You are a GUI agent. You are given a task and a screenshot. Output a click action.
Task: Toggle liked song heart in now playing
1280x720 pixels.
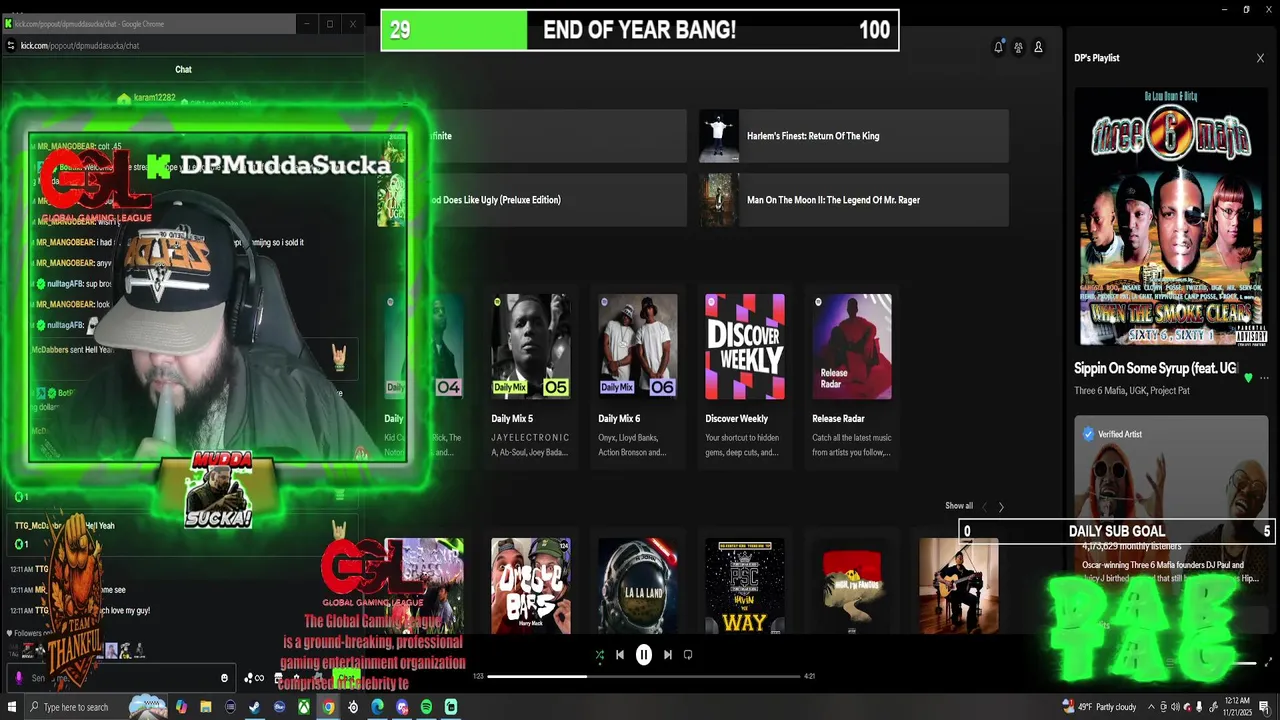point(1248,378)
